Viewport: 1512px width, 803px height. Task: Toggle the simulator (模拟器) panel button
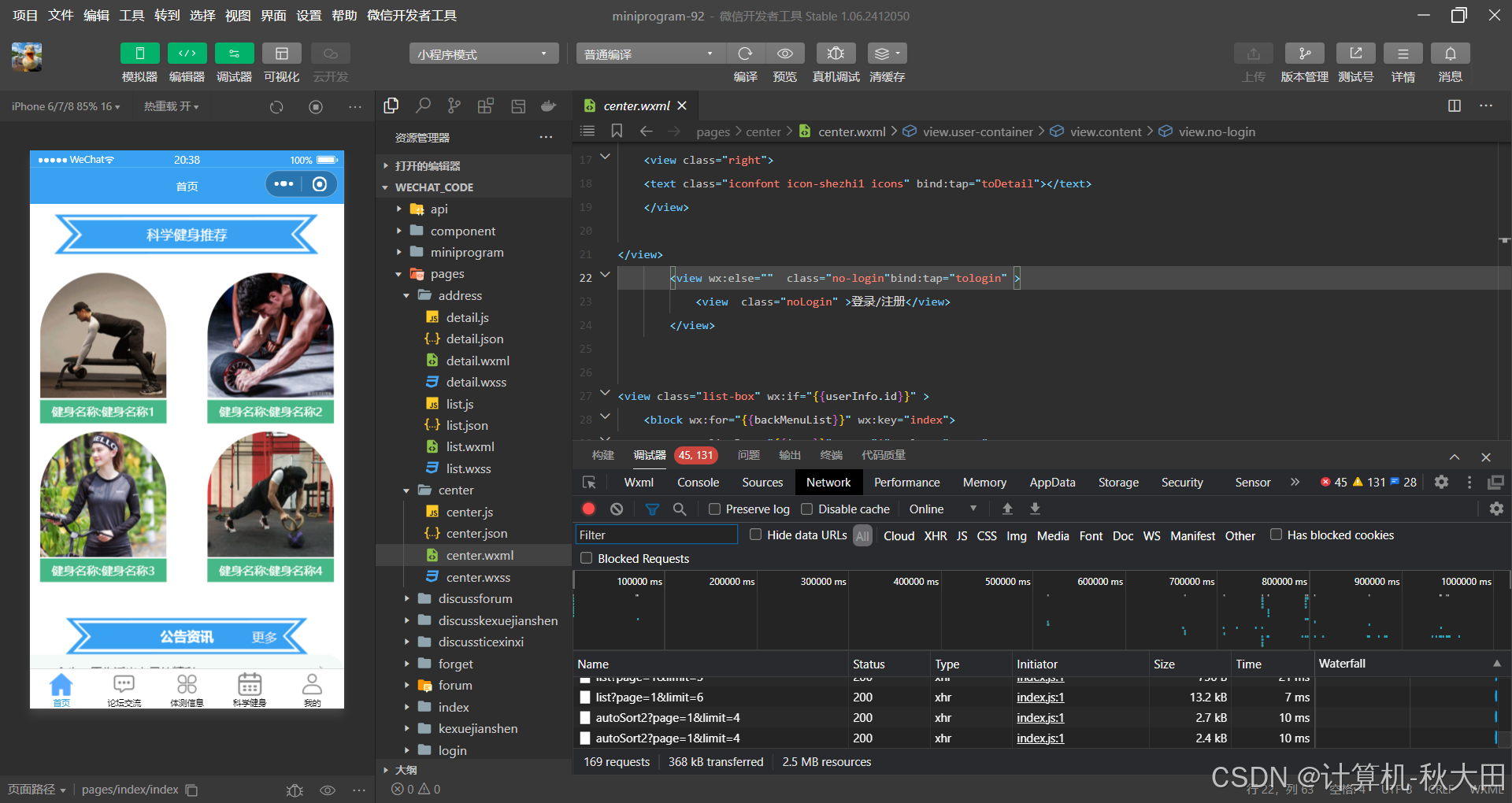click(140, 54)
